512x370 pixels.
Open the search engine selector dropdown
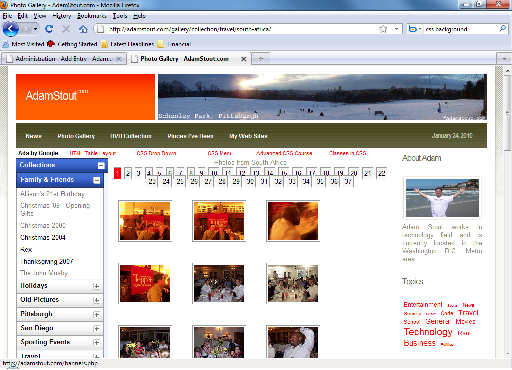[414, 29]
